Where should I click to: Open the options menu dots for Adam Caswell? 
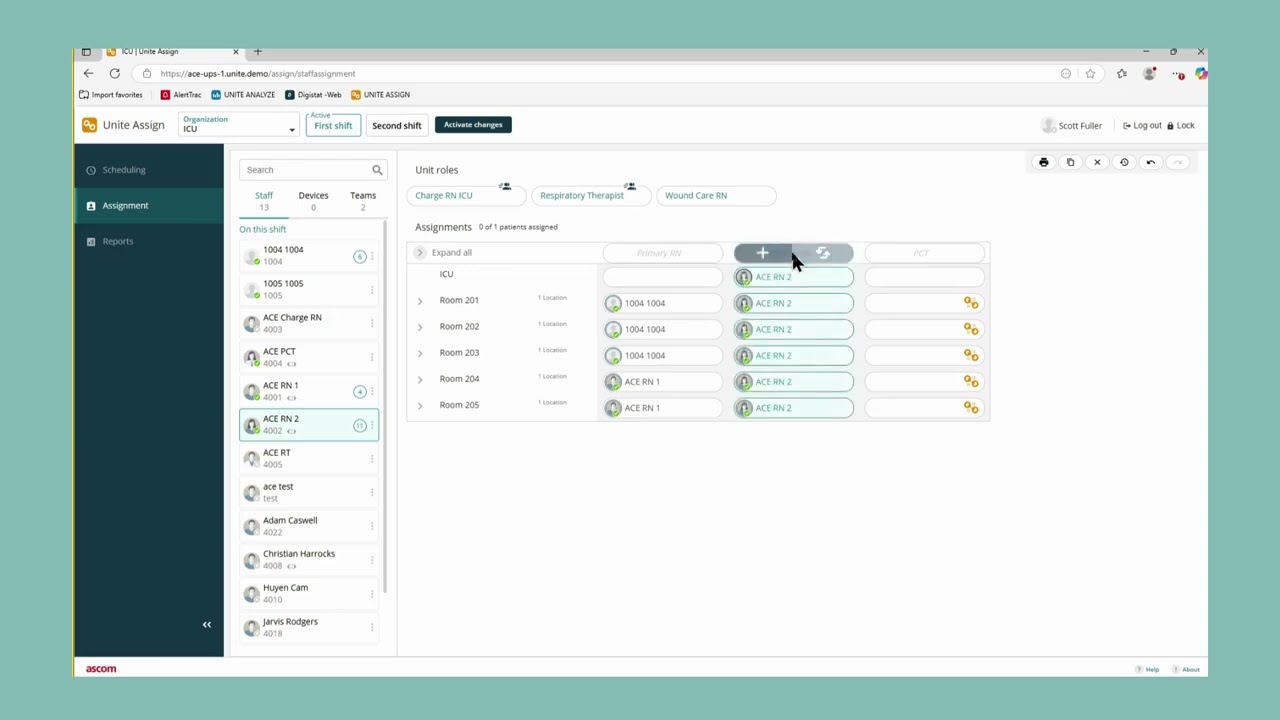(x=372, y=526)
